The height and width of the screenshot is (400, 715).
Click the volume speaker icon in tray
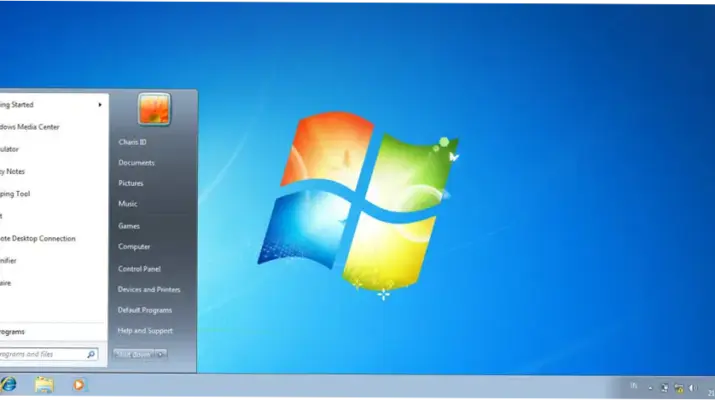pos(693,388)
